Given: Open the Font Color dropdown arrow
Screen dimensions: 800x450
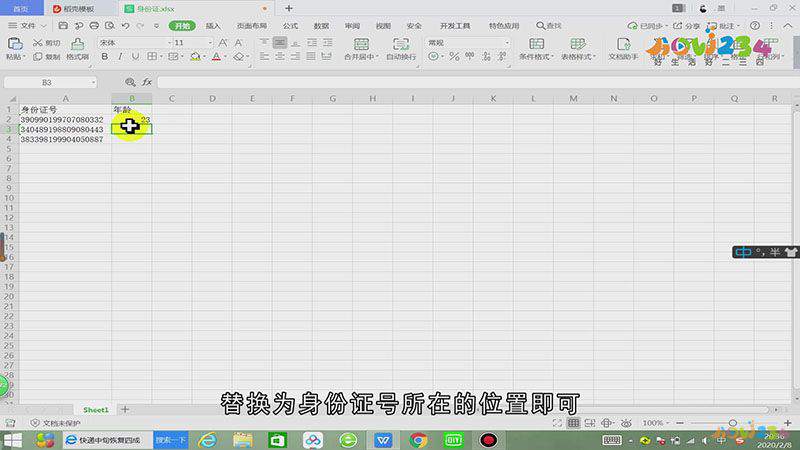Looking at the screenshot, I should (226, 57).
